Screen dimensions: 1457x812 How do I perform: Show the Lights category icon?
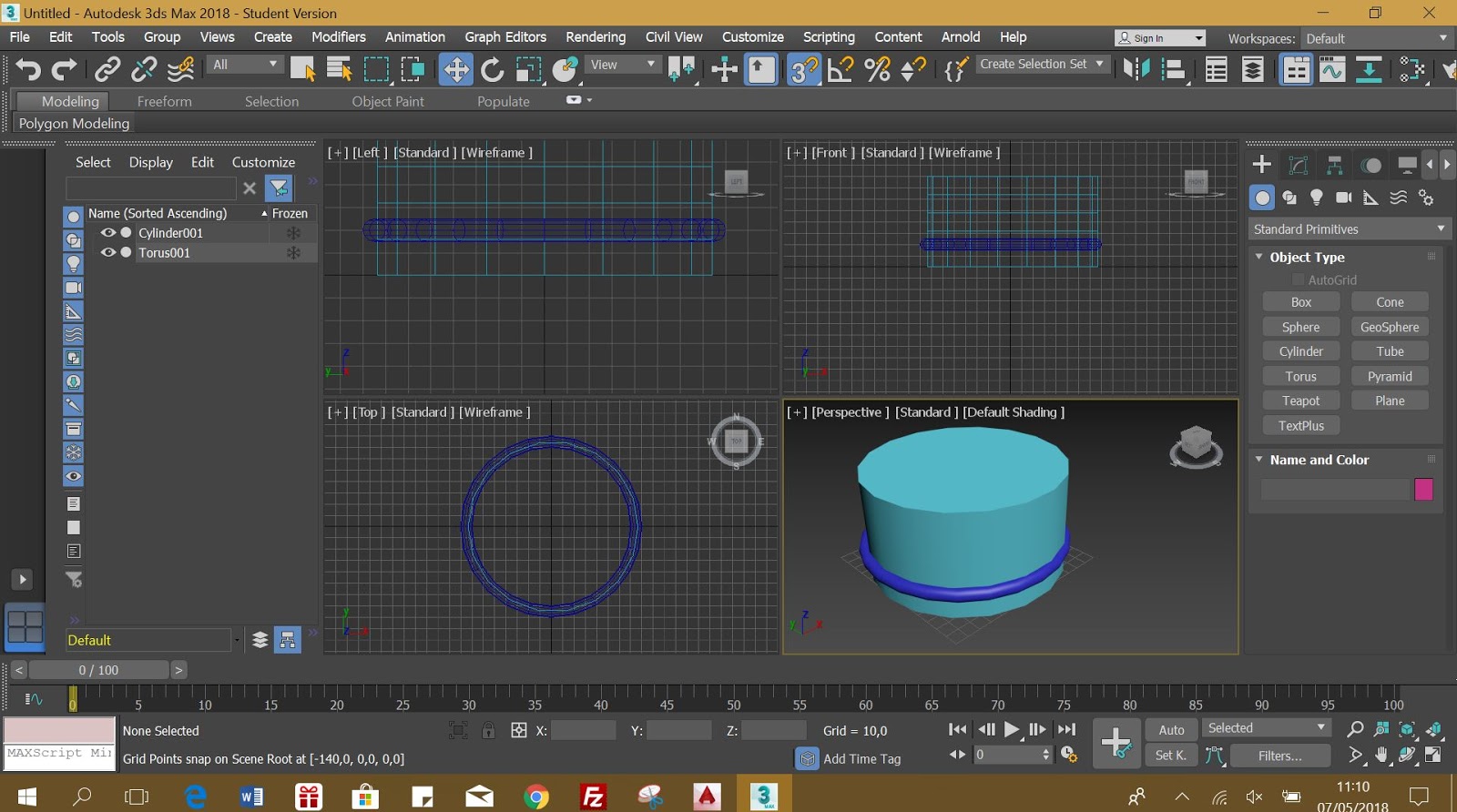point(1316,198)
